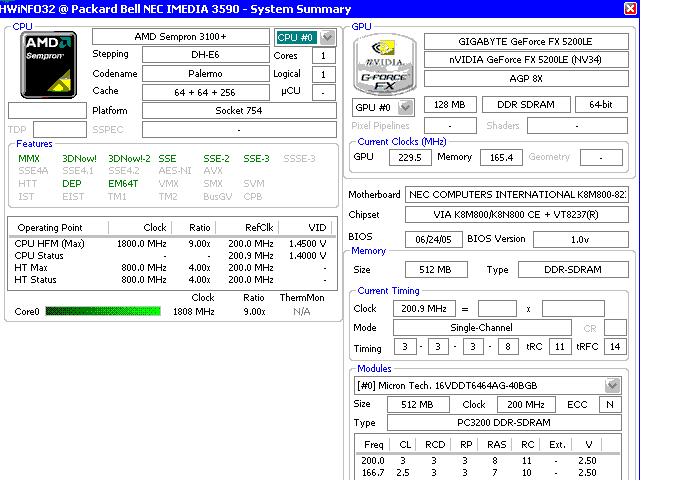694x486 pixels.
Task: Close the System Summary window
Action: pos(630,8)
